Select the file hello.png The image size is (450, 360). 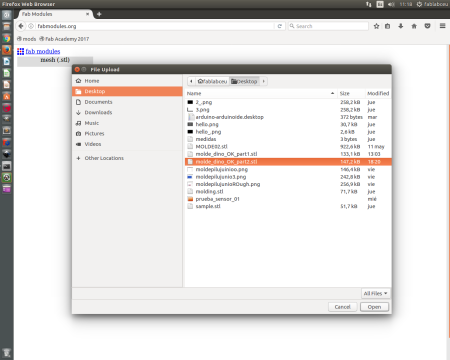pos(288,124)
